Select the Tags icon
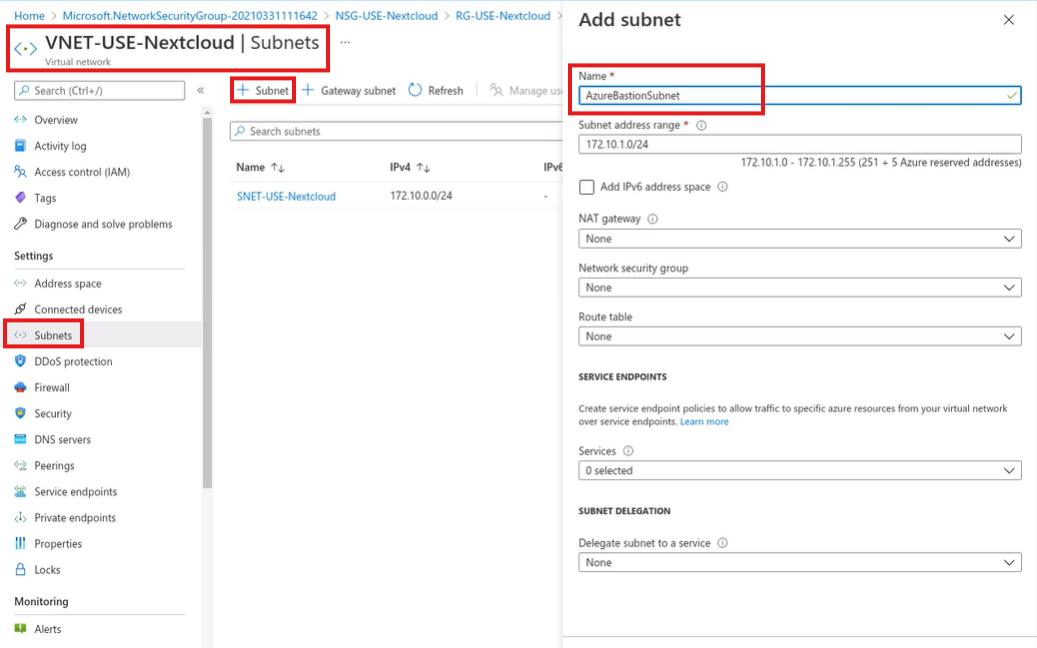This screenshot has width=1037, height=648. [x=21, y=198]
